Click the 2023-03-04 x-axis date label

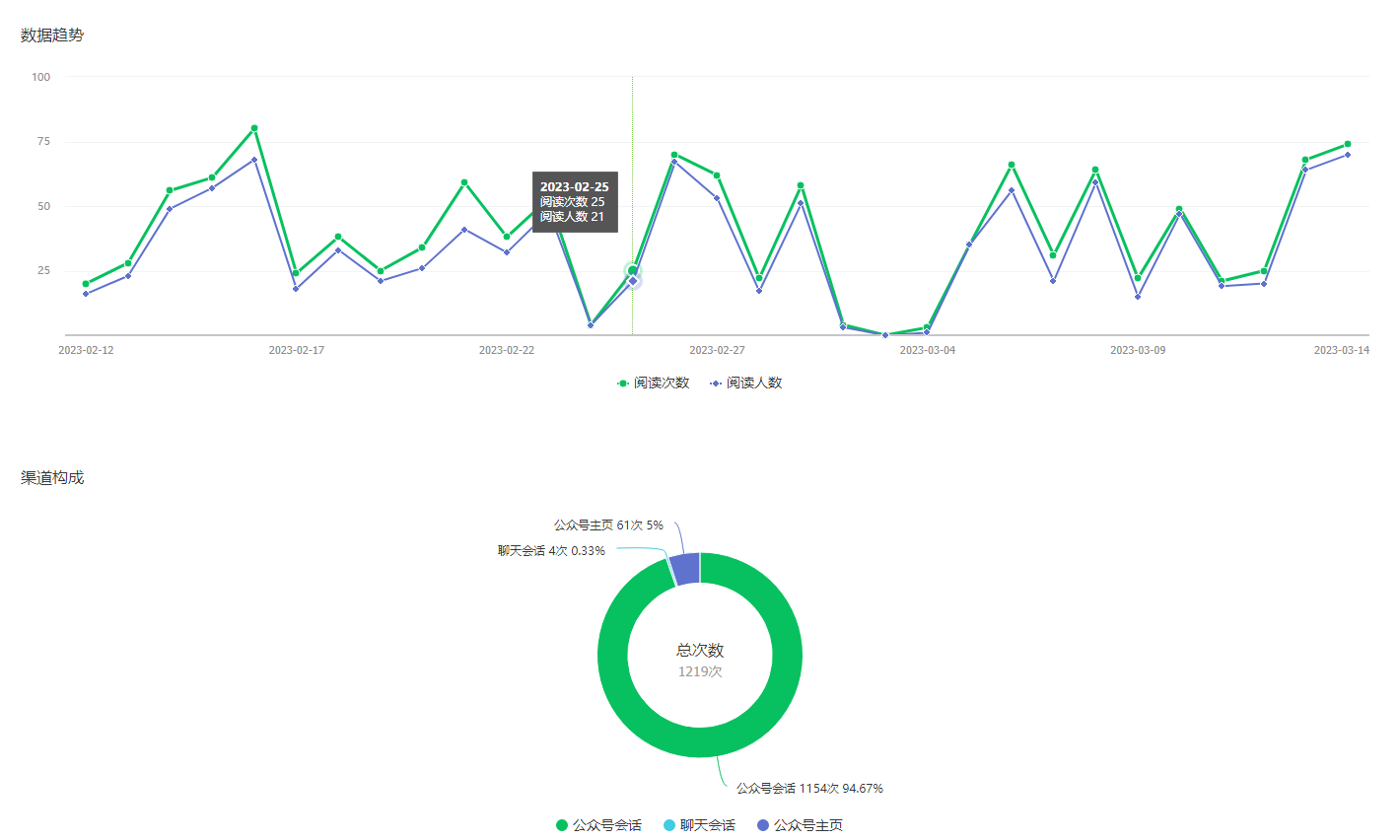pos(928,350)
